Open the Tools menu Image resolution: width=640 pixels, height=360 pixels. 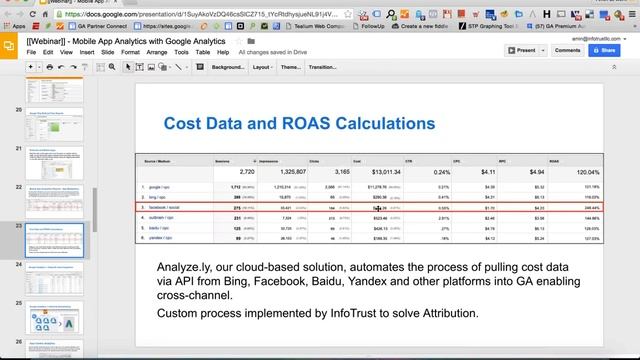coord(181,52)
